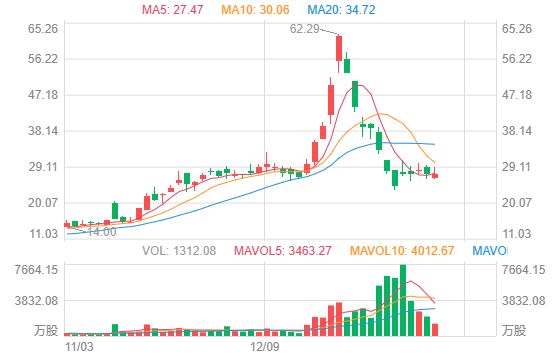Click the 65.26 left price axis label

pyautogui.click(x=42, y=29)
